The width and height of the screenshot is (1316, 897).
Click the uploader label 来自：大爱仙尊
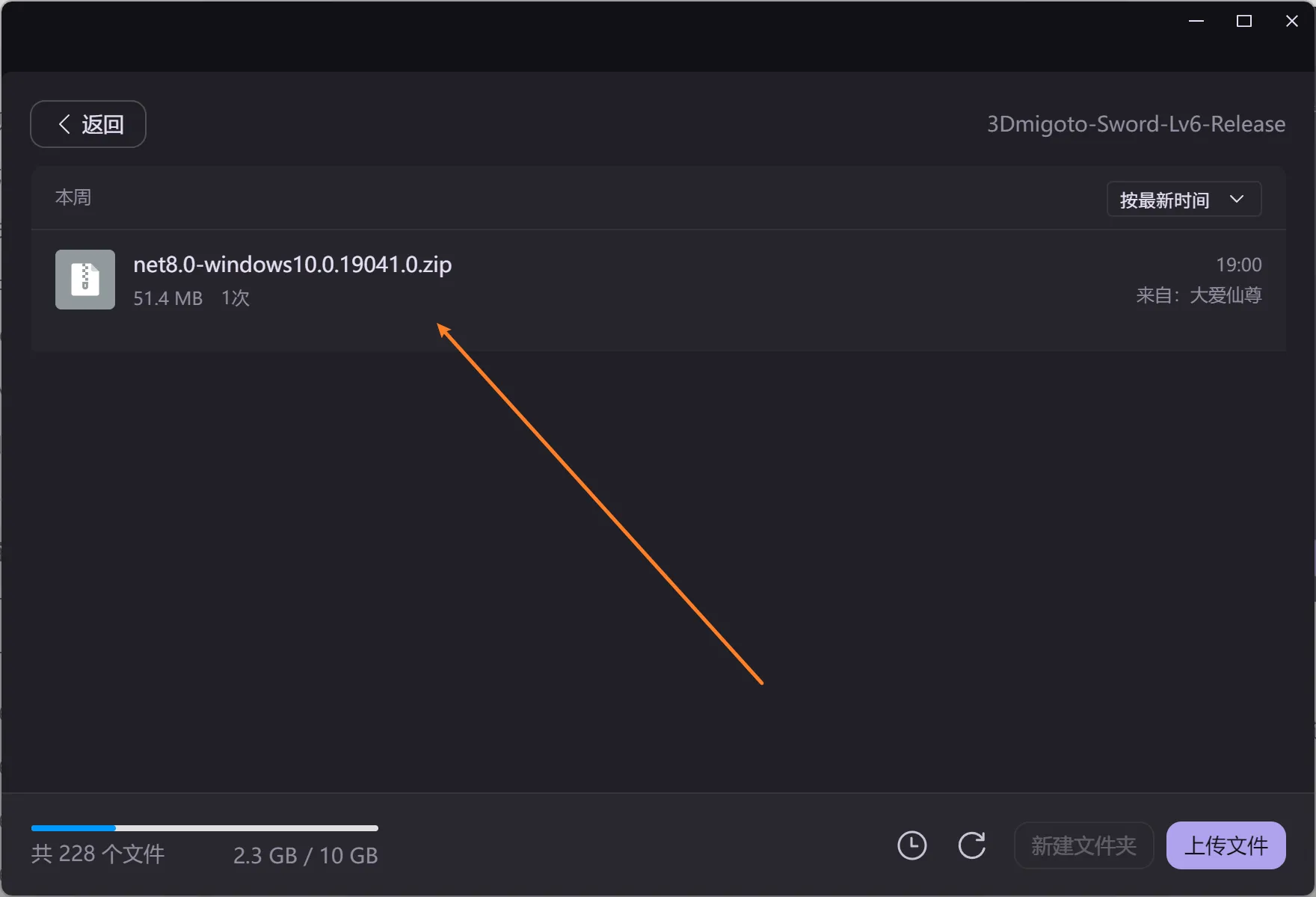pos(1198,295)
